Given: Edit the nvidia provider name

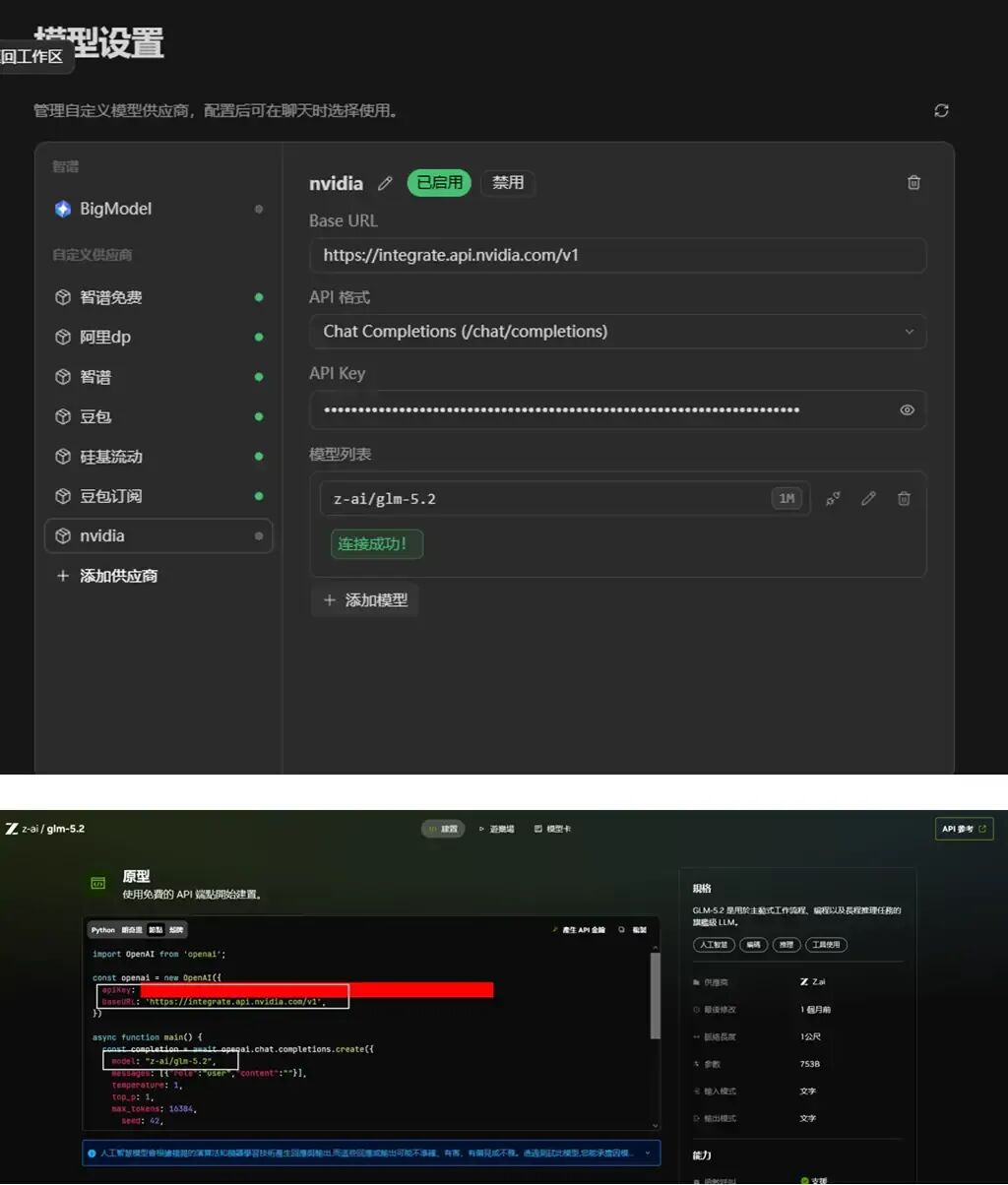Looking at the screenshot, I should click(385, 183).
